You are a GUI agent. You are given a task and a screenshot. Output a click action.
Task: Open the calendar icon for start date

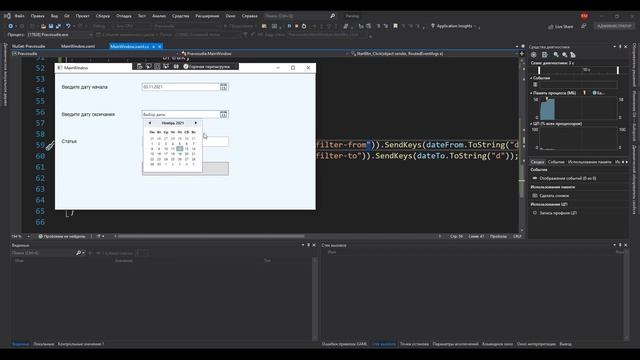pyautogui.click(x=223, y=87)
